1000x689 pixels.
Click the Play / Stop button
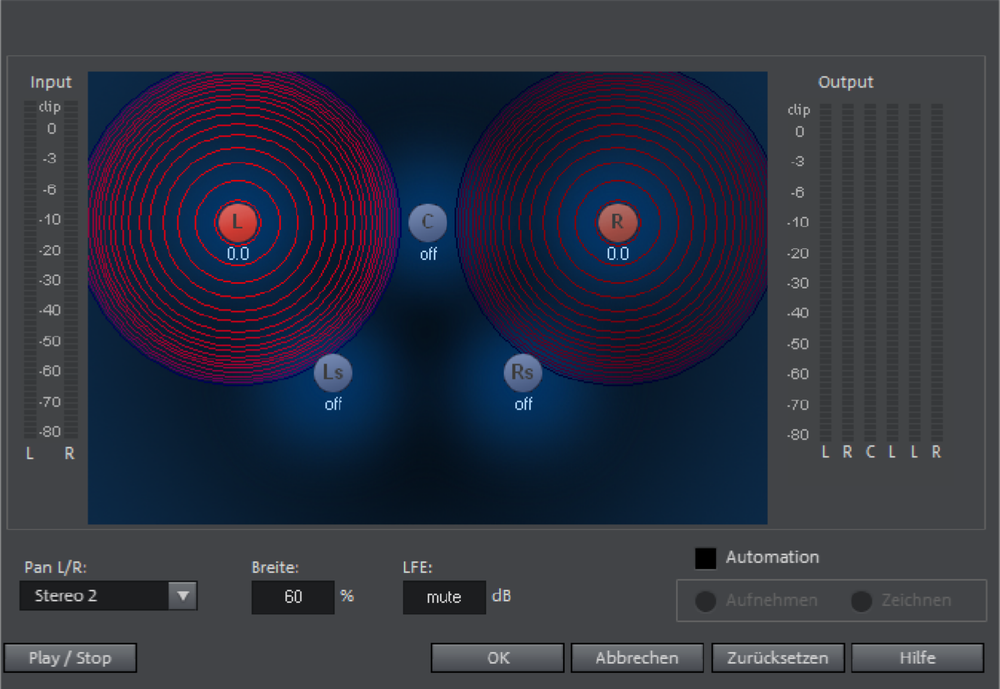(70, 658)
